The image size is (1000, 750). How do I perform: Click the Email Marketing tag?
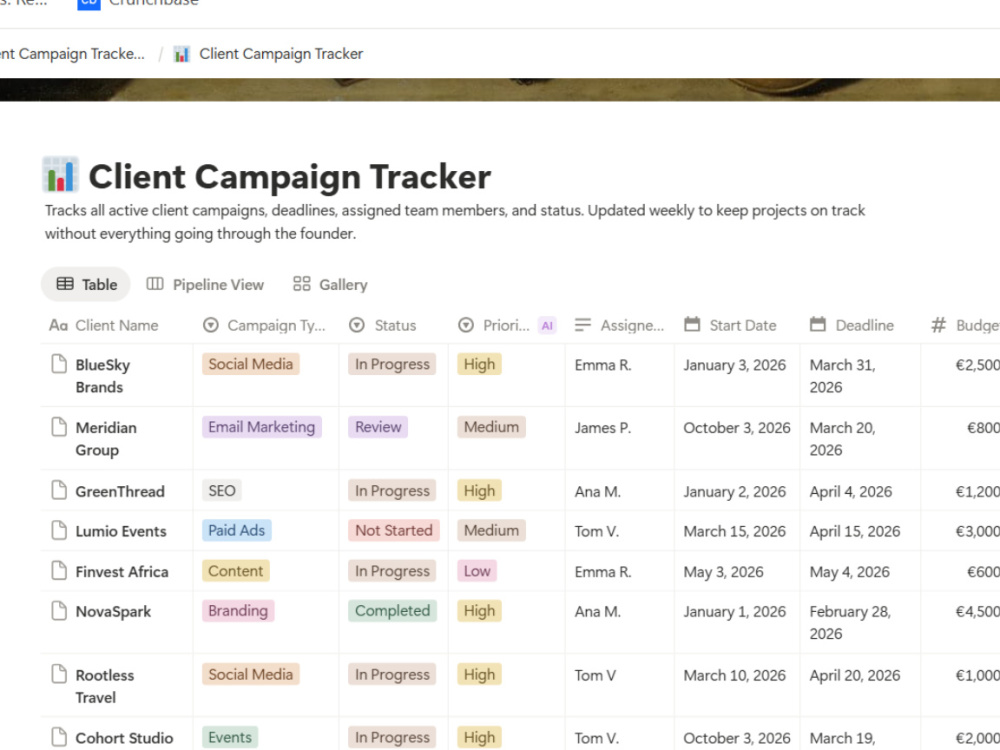point(261,427)
